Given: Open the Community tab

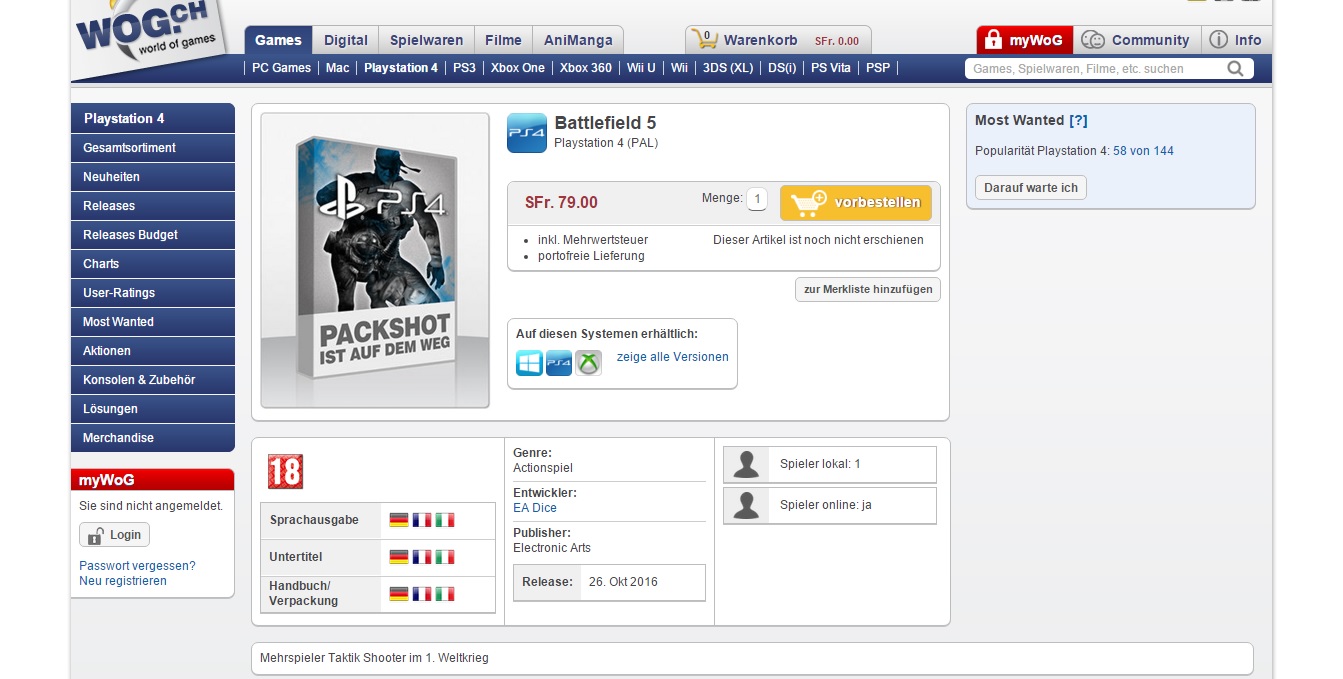Looking at the screenshot, I should pyautogui.click(x=1137, y=40).
